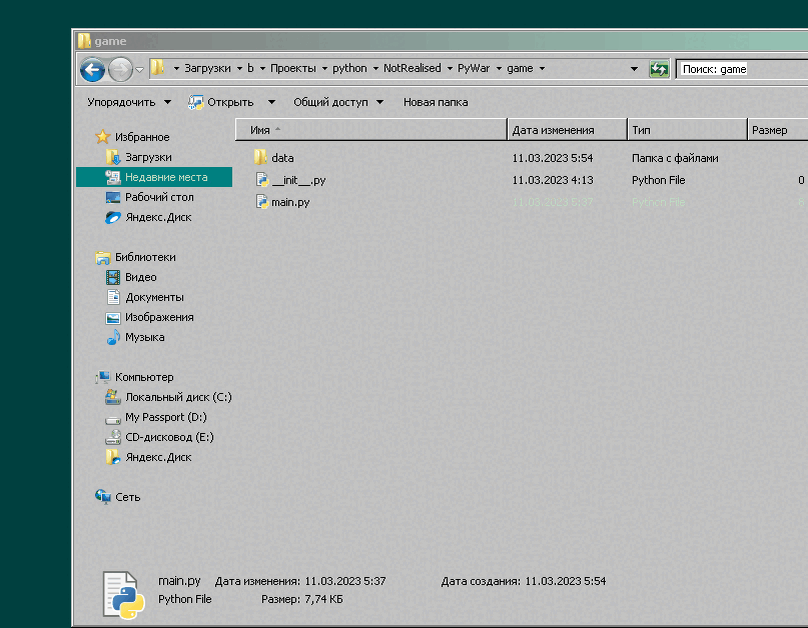The width and height of the screenshot is (808, 628).
Task: Expand the arrow after 'game' in path
Action: point(542,69)
